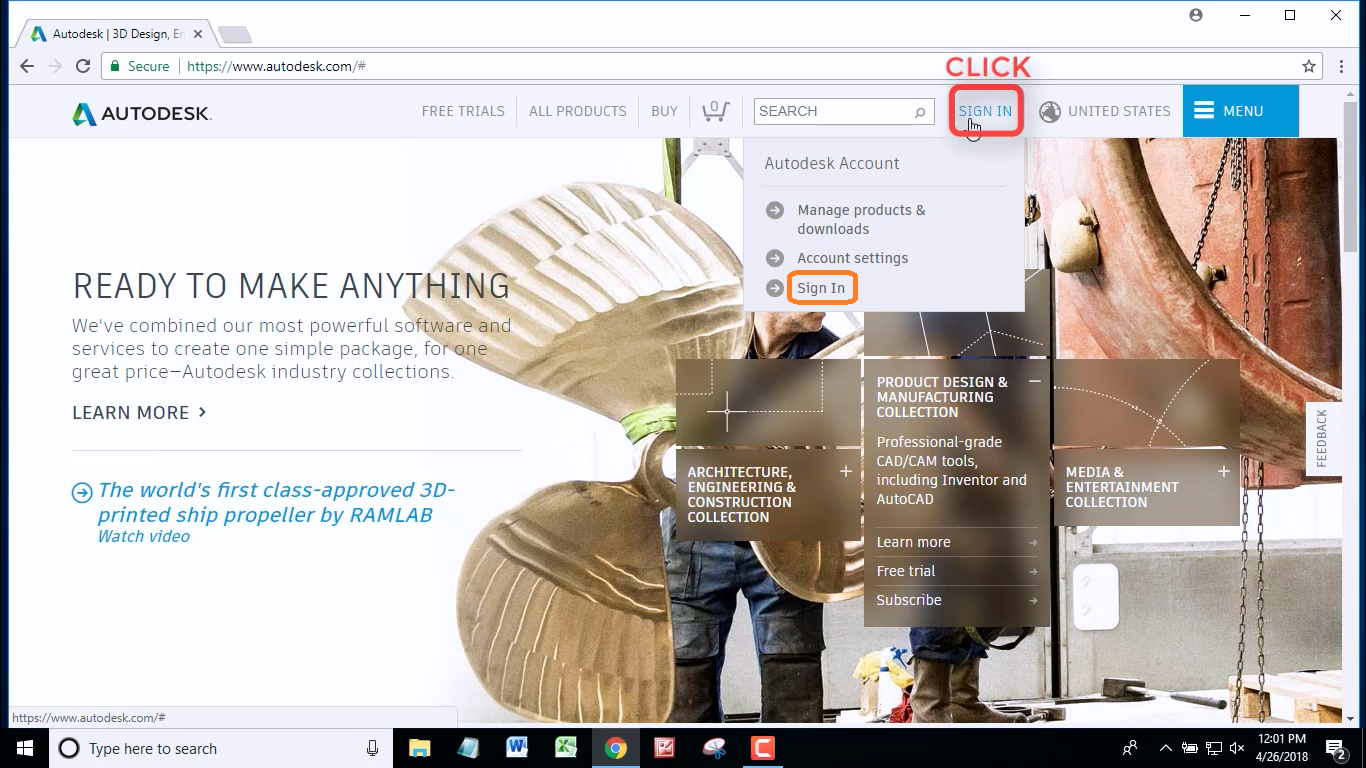The image size is (1366, 768).
Task: Click FREE TRIALS in the navigation
Action: (462, 111)
